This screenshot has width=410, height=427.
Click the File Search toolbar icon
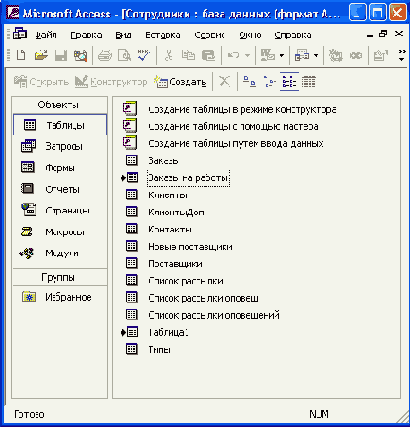[80, 55]
